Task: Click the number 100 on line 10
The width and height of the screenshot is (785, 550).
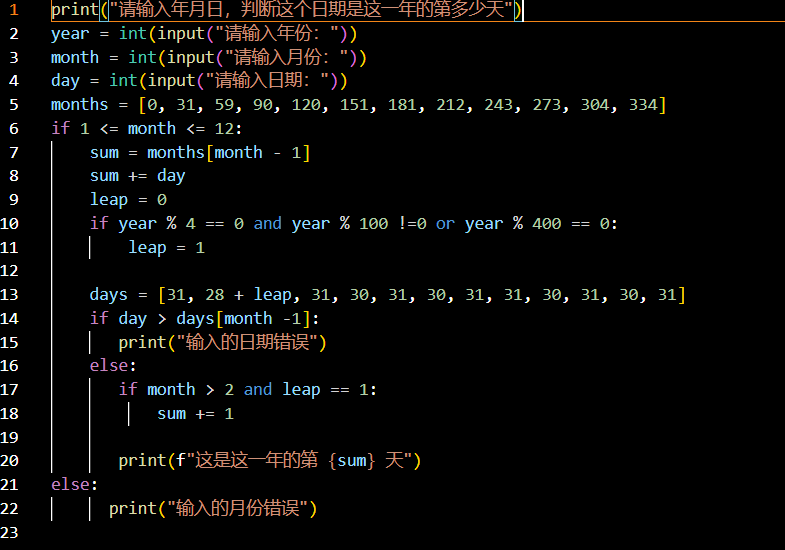Action: pos(373,224)
